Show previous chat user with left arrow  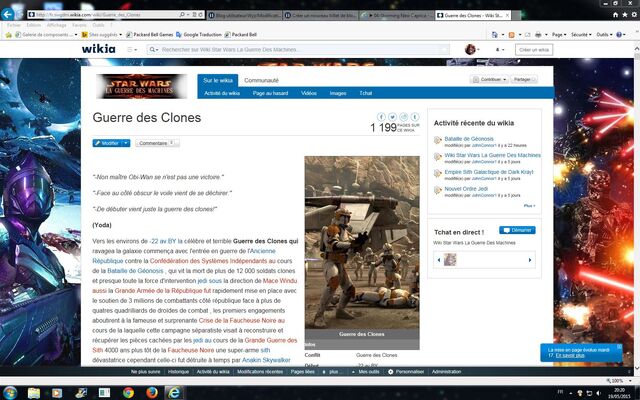(x=439, y=260)
